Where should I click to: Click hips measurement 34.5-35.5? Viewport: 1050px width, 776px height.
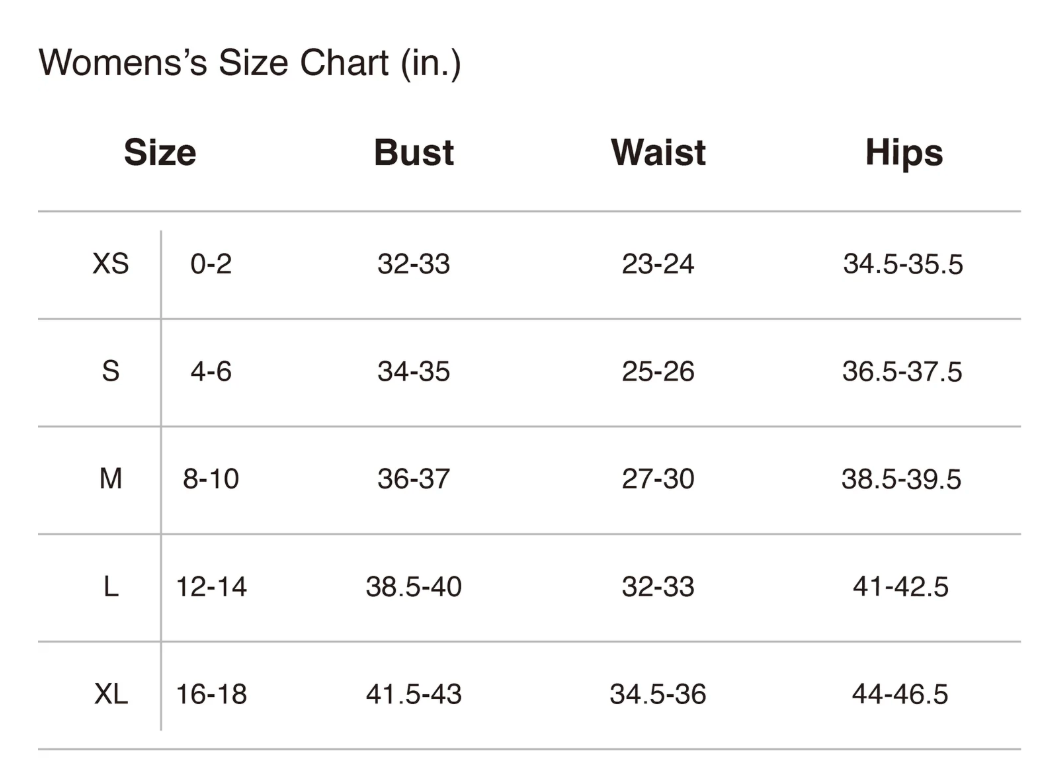(903, 265)
